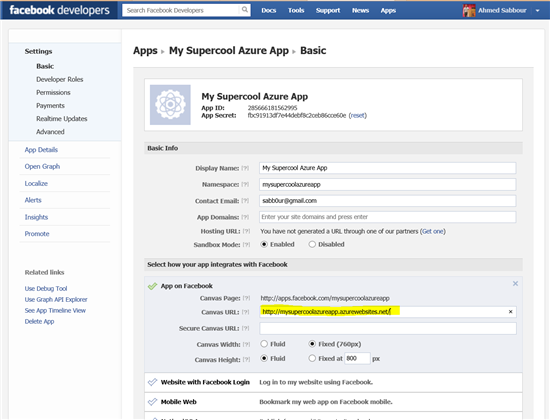Select Canvas Height Fixed at radio button
This screenshot has height=420, width=550.
coord(312,358)
